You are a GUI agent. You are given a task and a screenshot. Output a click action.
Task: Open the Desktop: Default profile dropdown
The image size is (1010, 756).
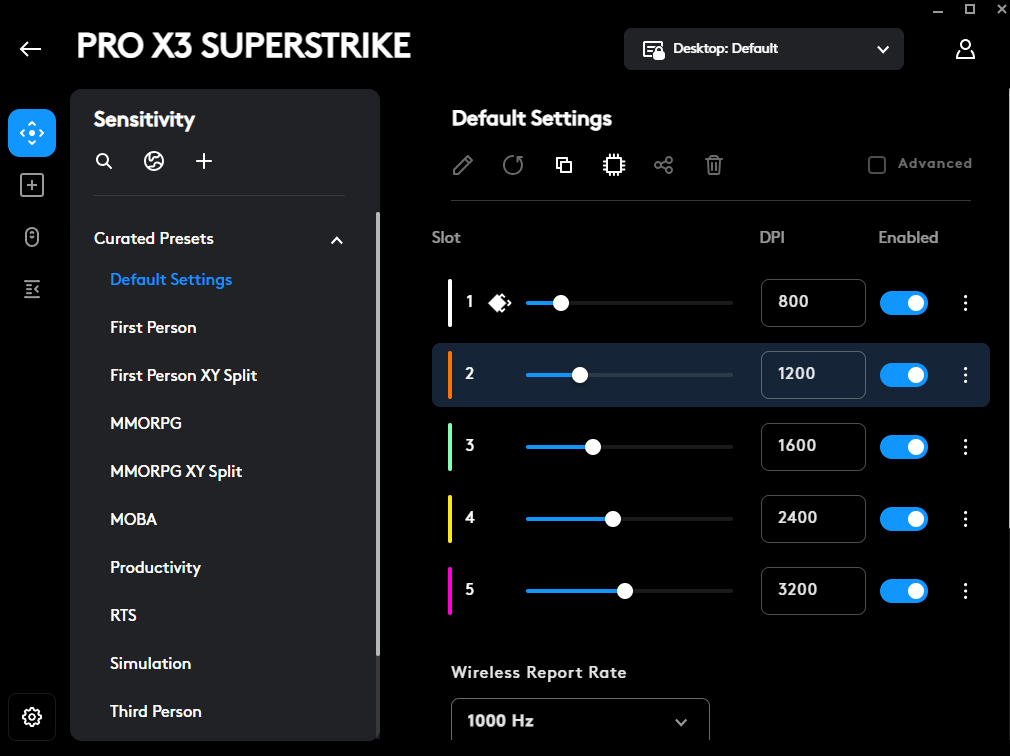[763, 49]
